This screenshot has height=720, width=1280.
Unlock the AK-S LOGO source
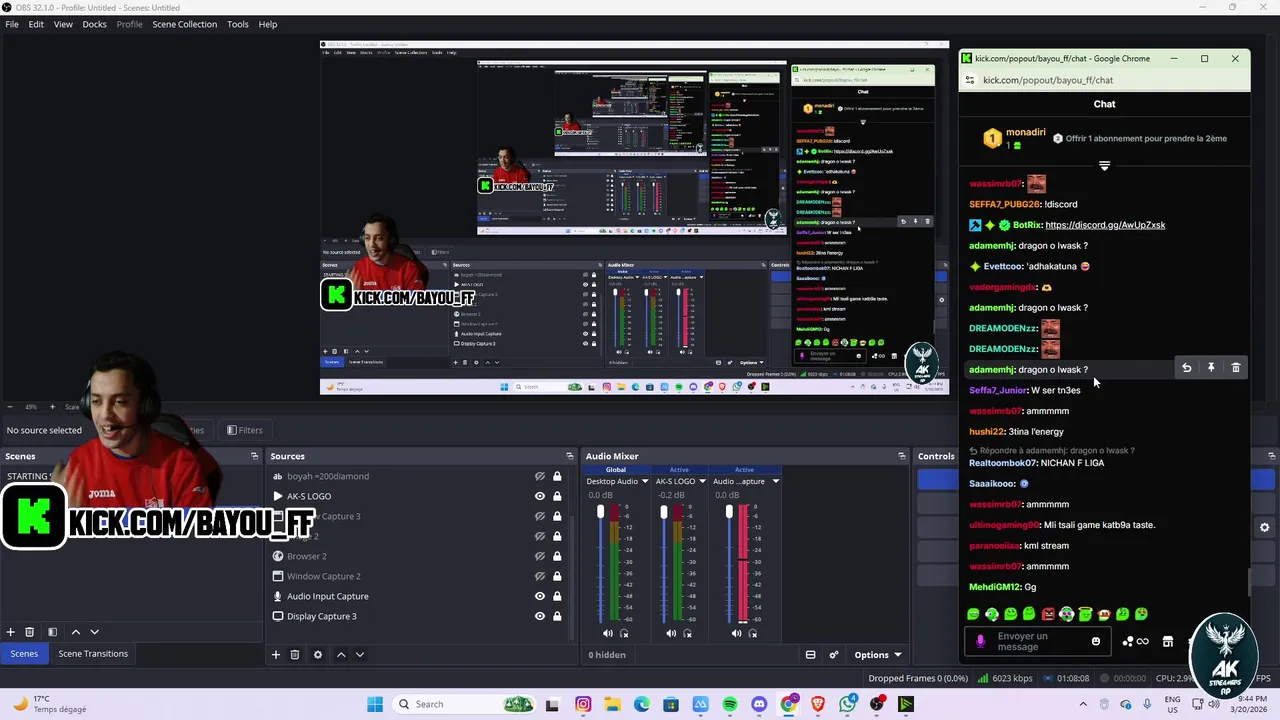point(557,496)
